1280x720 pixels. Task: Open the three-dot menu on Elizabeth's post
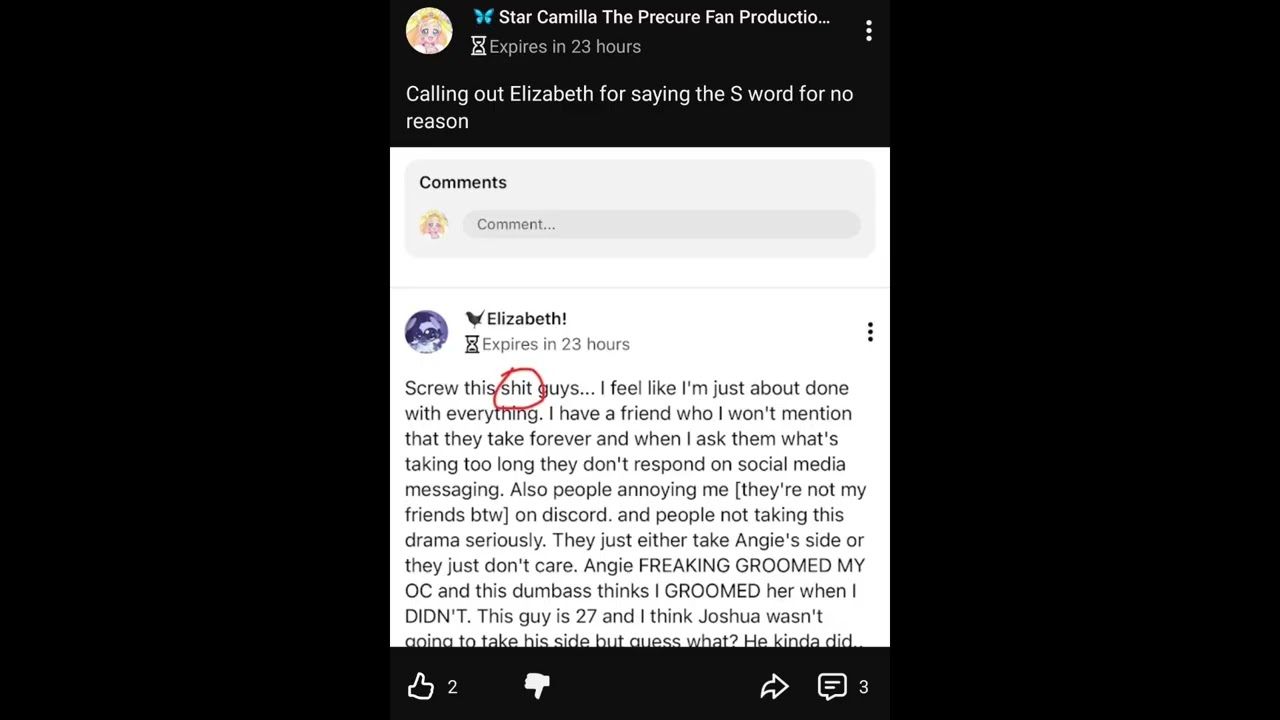(x=870, y=332)
